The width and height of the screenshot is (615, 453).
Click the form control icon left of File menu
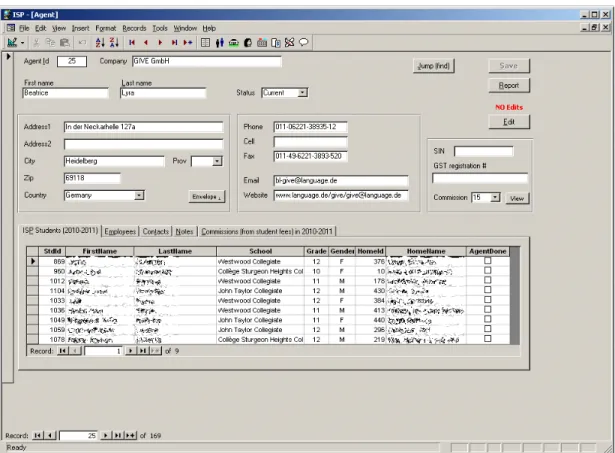point(11,28)
